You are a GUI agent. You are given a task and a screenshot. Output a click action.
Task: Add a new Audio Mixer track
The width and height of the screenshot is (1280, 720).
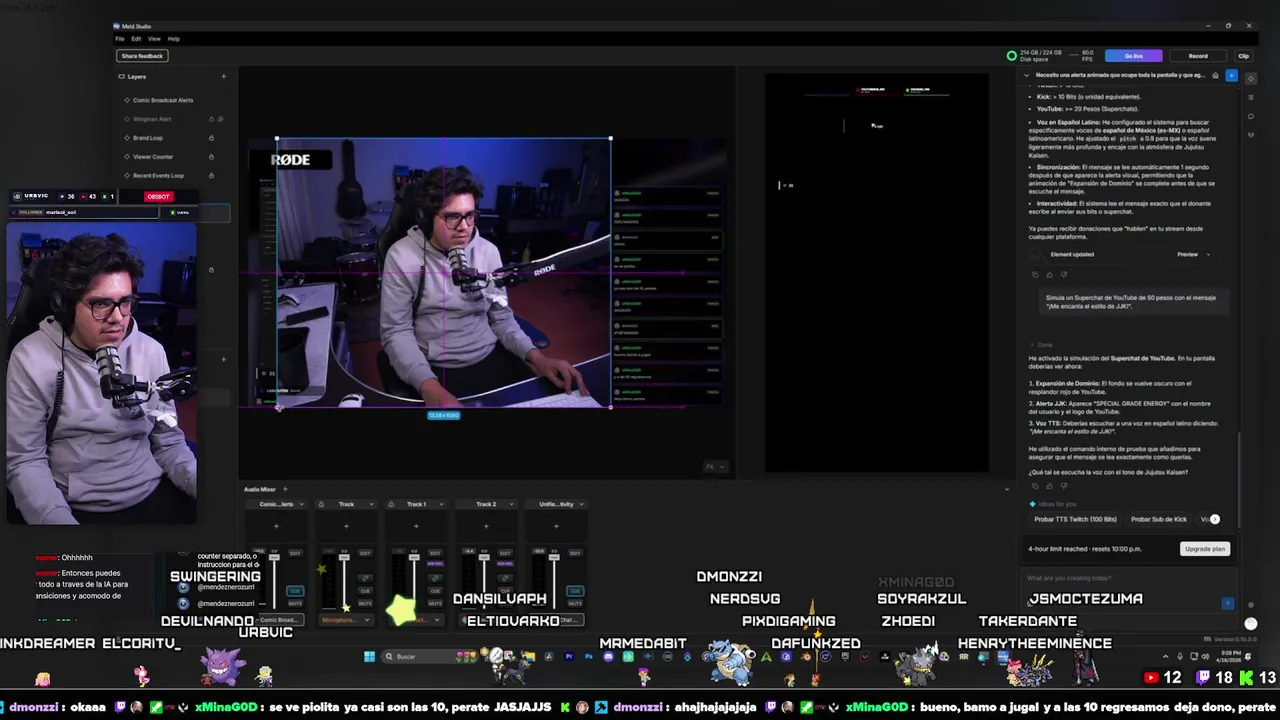(285, 489)
